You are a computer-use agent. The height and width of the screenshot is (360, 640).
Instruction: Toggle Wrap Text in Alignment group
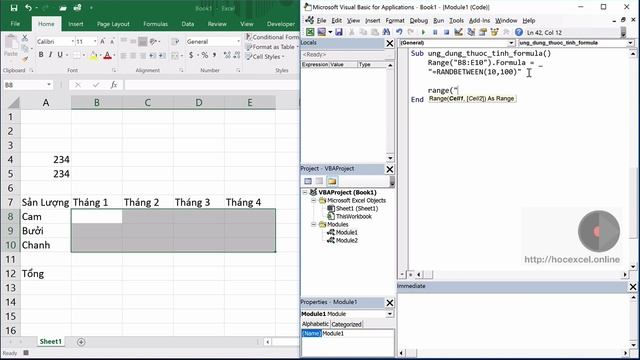click(x=175, y=41)
